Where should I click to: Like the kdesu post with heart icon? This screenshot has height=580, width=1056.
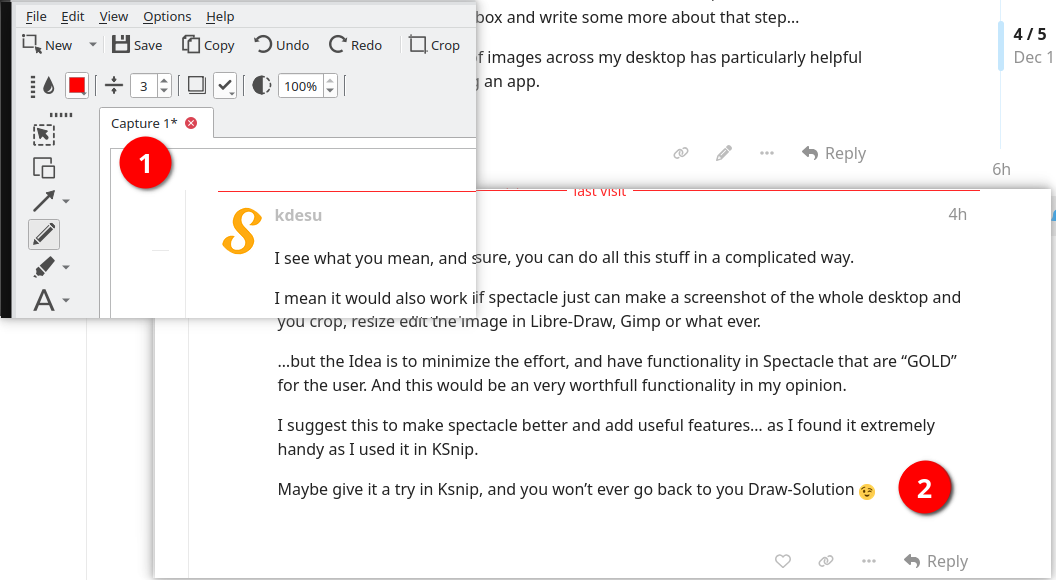pyautogui.click(x=784, y=561)
